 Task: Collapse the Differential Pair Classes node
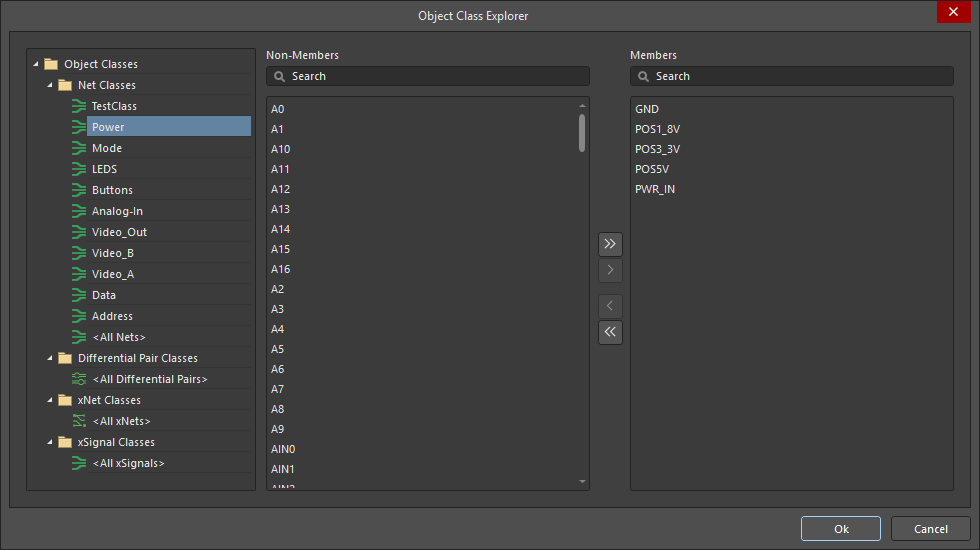[50, 358]
